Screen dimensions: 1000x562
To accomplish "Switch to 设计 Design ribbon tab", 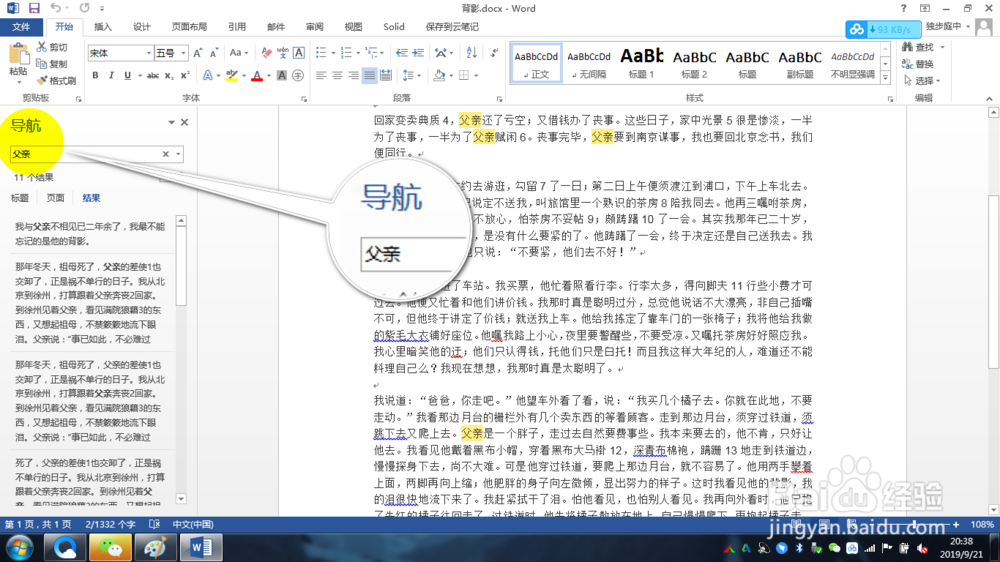I will (x=142, y=27).
